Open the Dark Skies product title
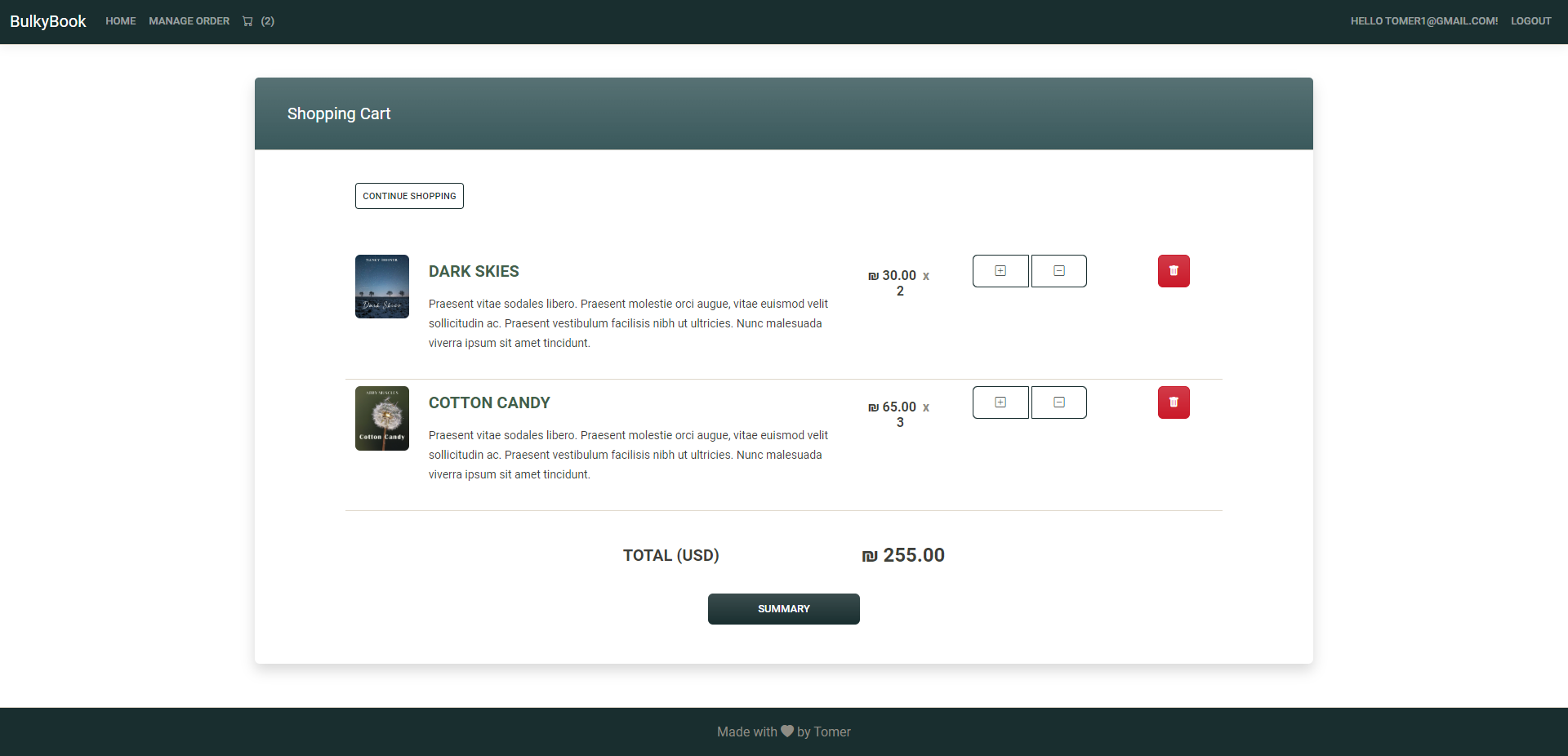 click(473, 271)
